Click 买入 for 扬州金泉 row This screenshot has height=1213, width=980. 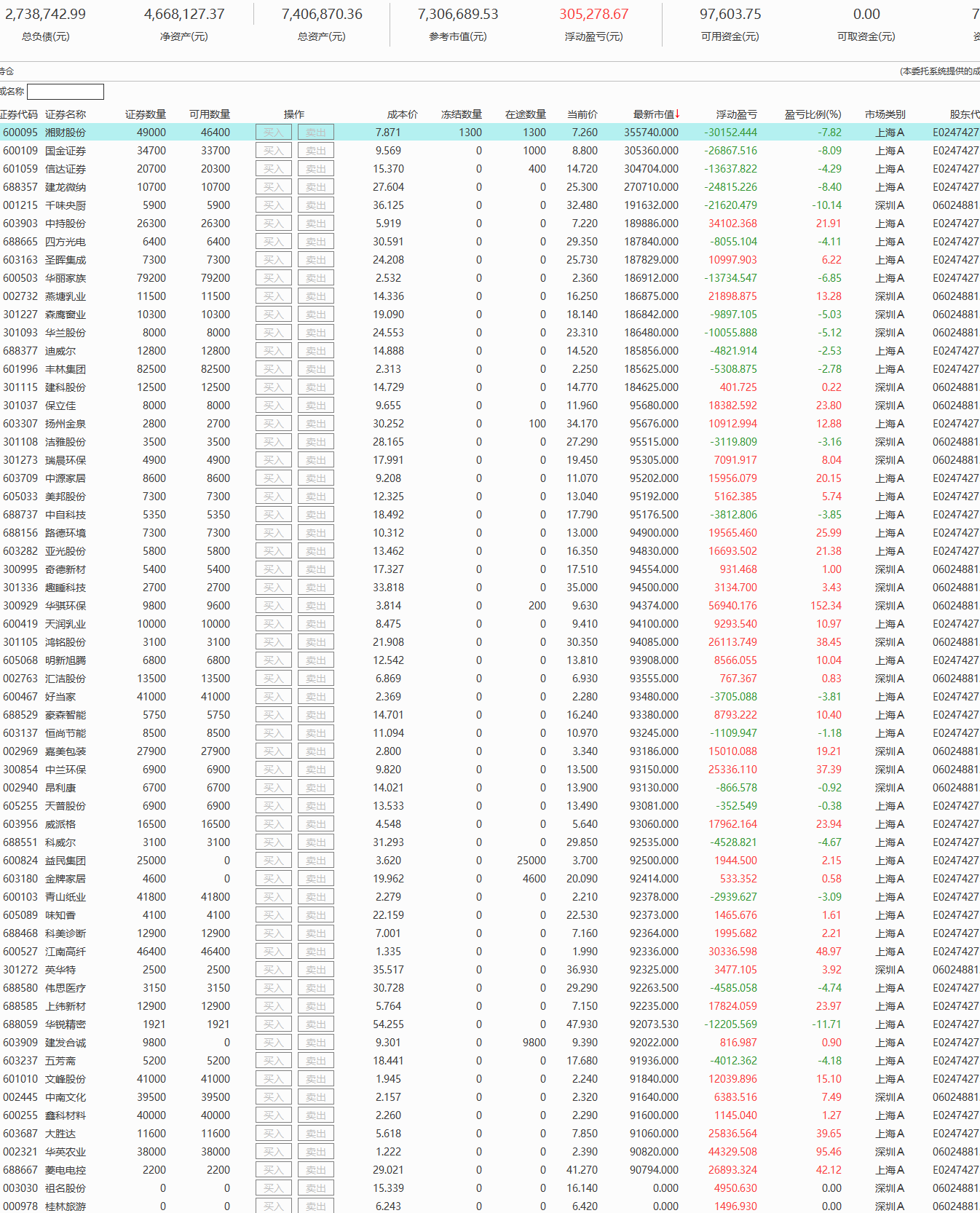[x=274, y=424]
